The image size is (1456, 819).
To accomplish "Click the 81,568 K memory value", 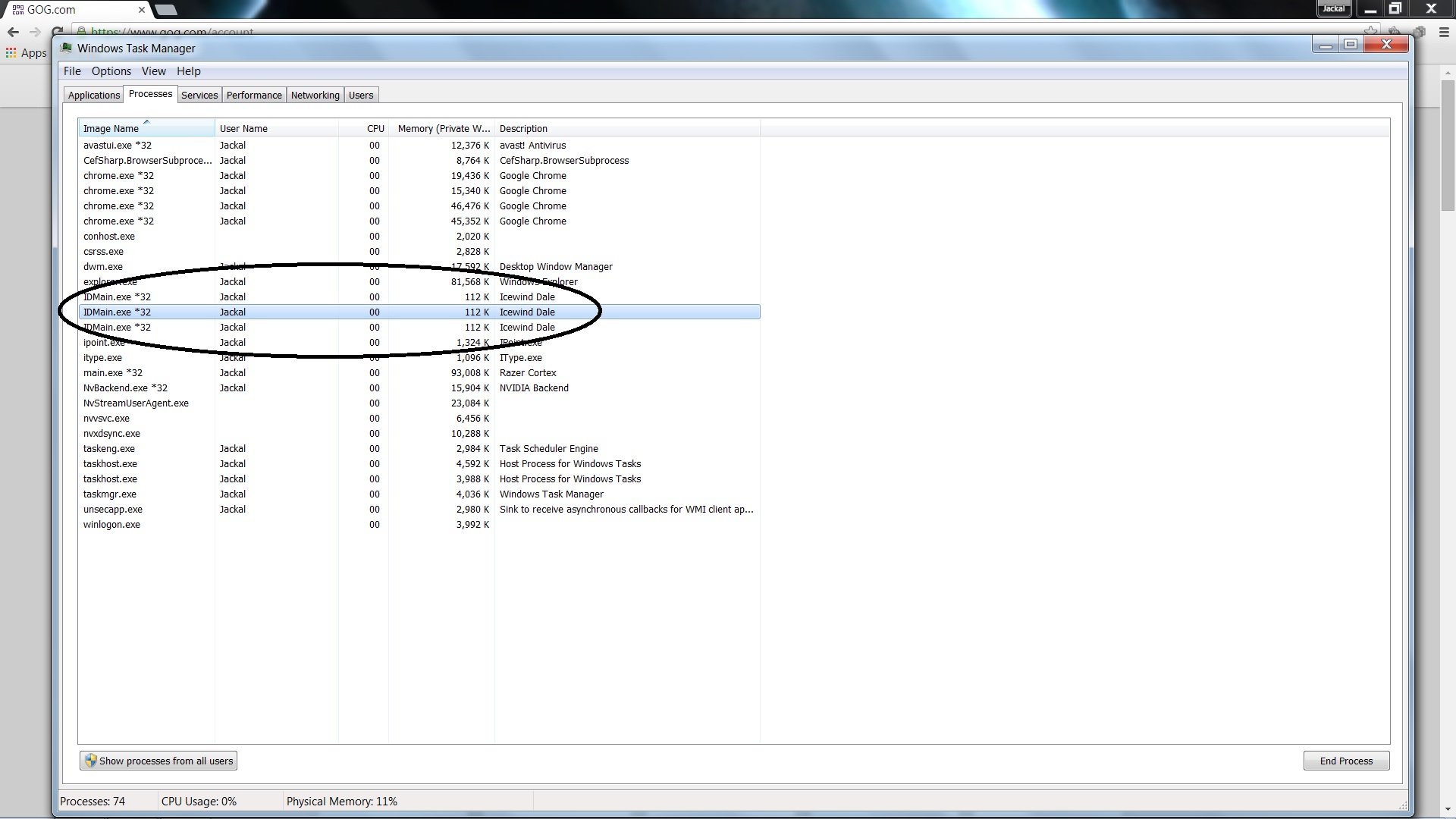I will pyautogui.click(x=470, y=282).
